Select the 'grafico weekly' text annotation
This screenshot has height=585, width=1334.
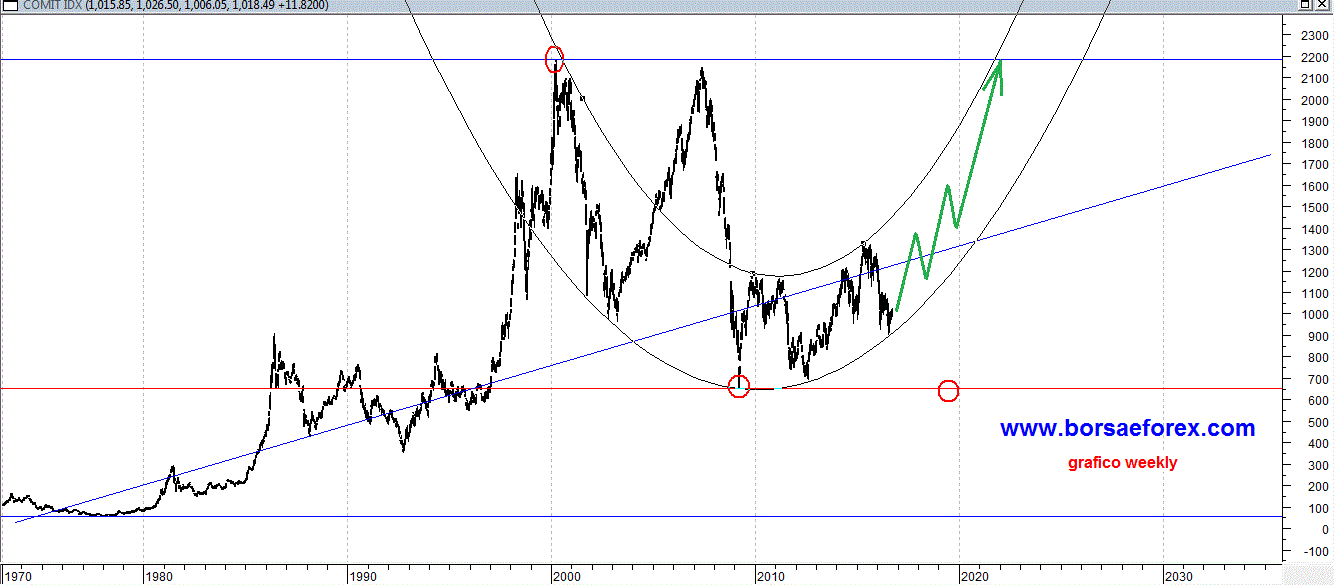(1122, 462)
